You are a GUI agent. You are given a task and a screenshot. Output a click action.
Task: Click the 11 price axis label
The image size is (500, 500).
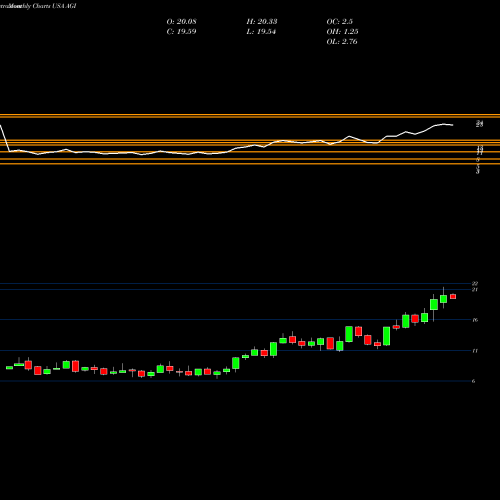tap(475, 351)
